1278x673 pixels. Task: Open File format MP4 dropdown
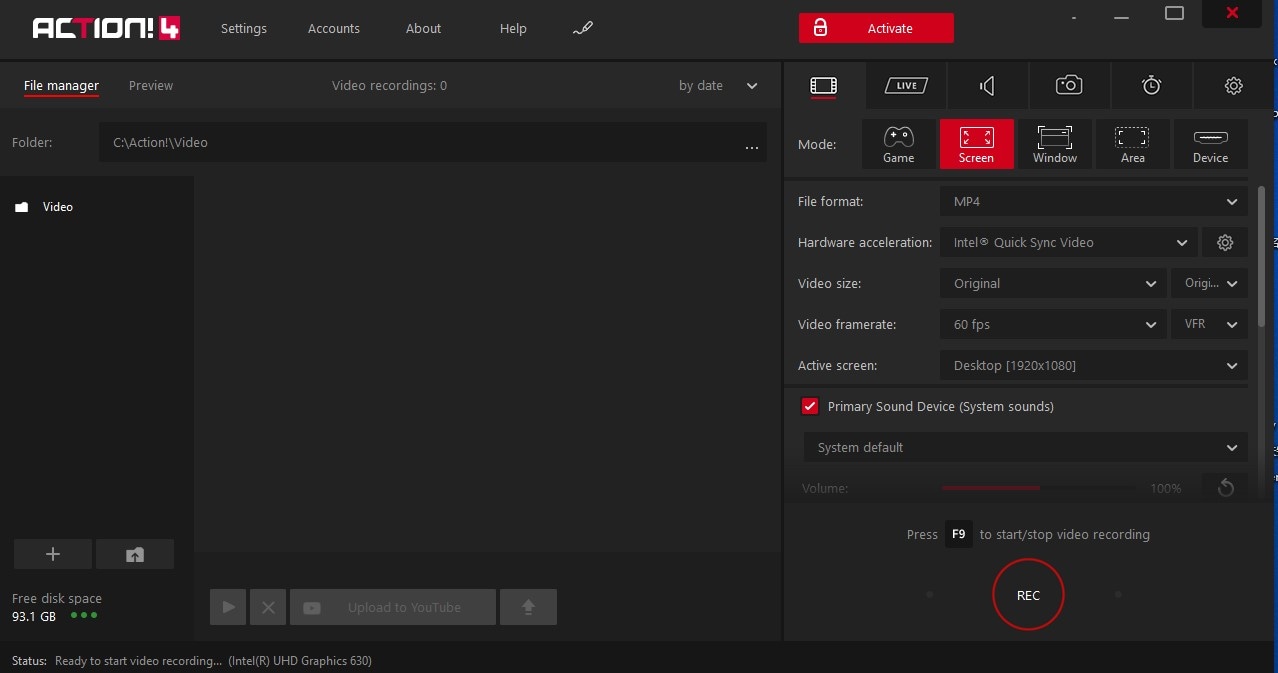(1094, 201)
